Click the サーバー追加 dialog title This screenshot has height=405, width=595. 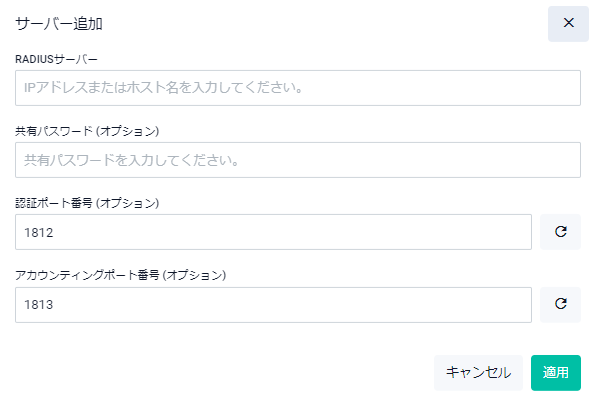[x=59, y=24]
